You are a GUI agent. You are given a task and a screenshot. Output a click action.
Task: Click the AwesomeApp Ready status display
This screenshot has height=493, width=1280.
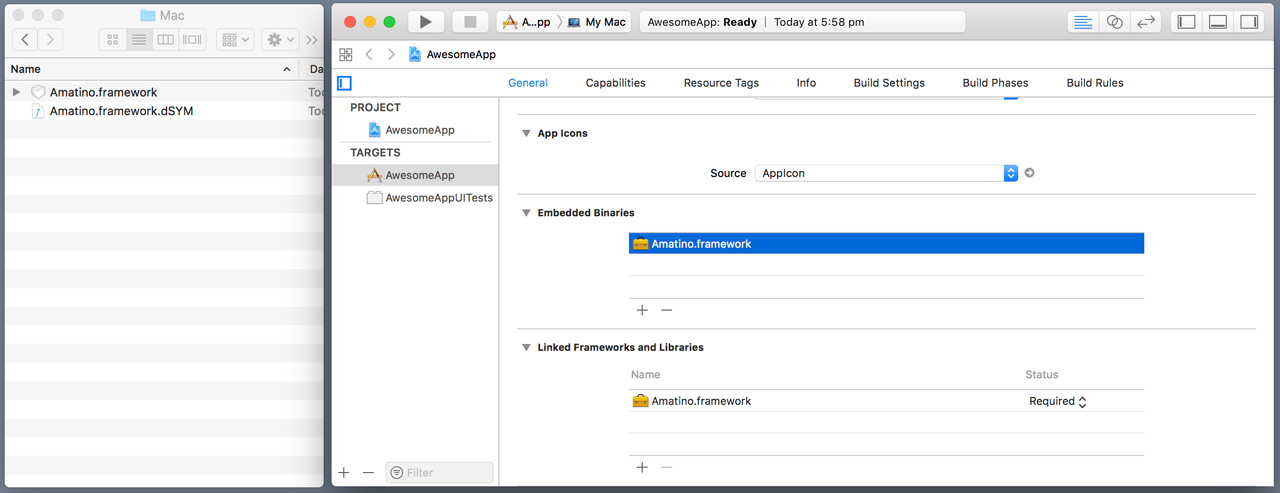pyautogui.click(x=802, y=22)
